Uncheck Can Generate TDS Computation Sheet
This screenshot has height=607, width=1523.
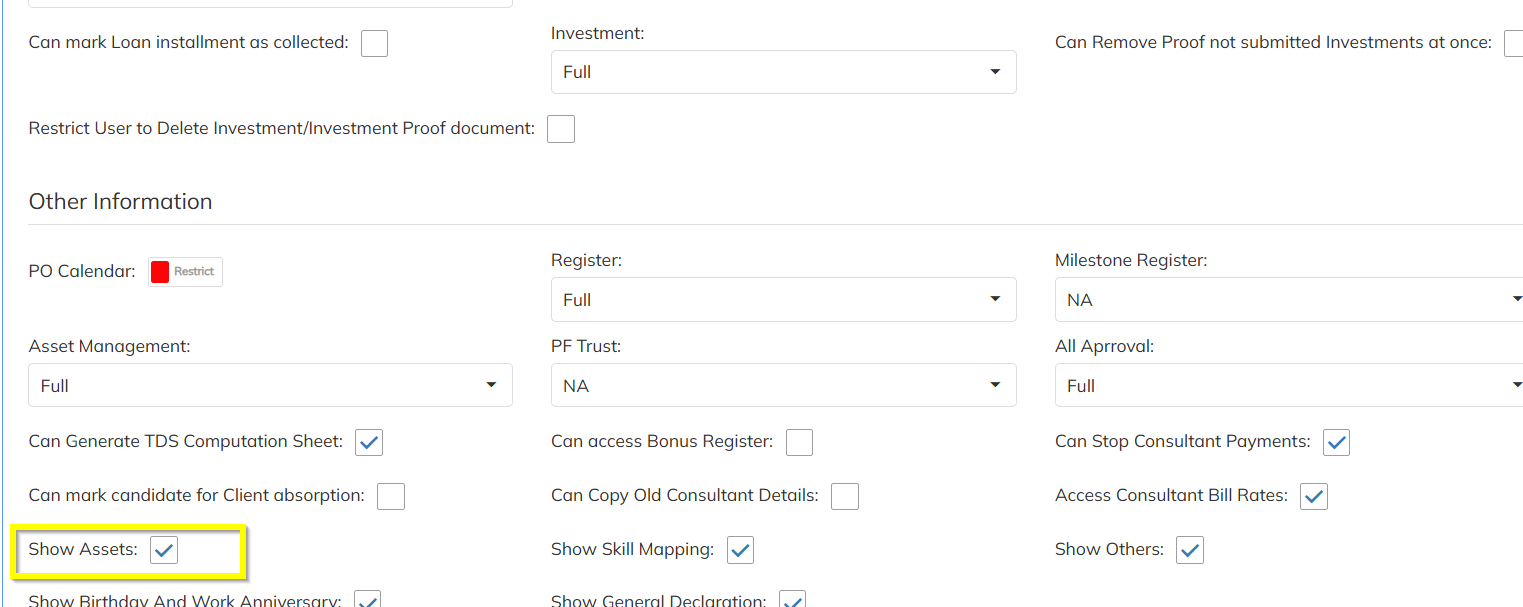pyautogui.click(x=369, y=442)
